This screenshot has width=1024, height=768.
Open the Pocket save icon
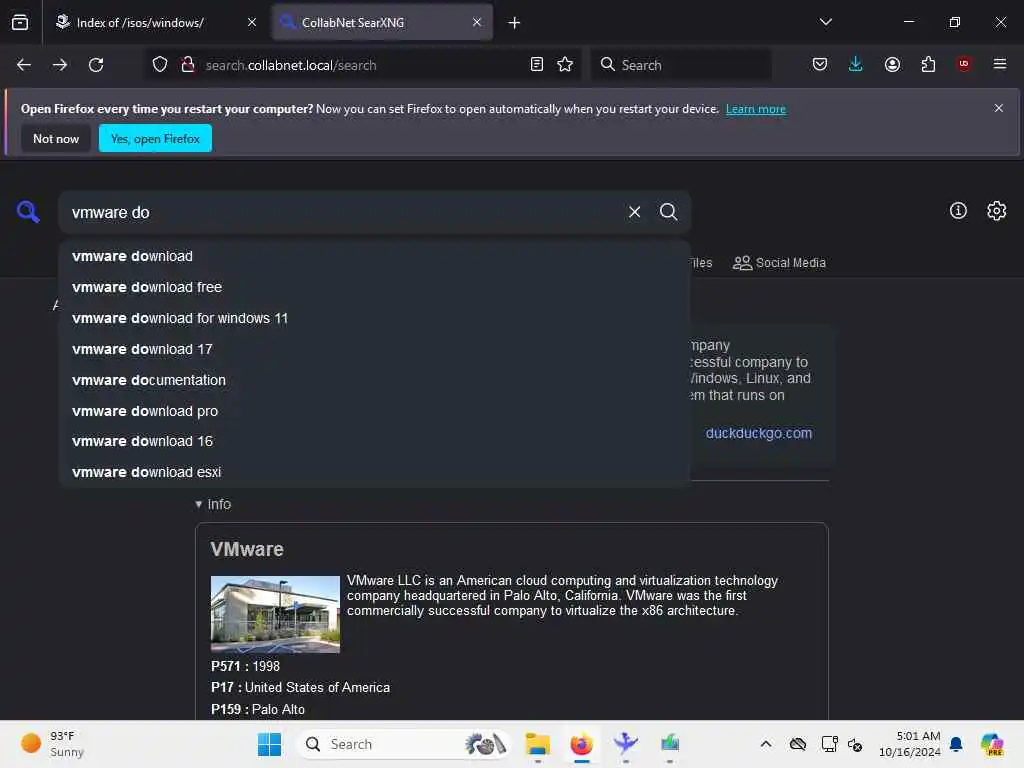pos(820,64)
